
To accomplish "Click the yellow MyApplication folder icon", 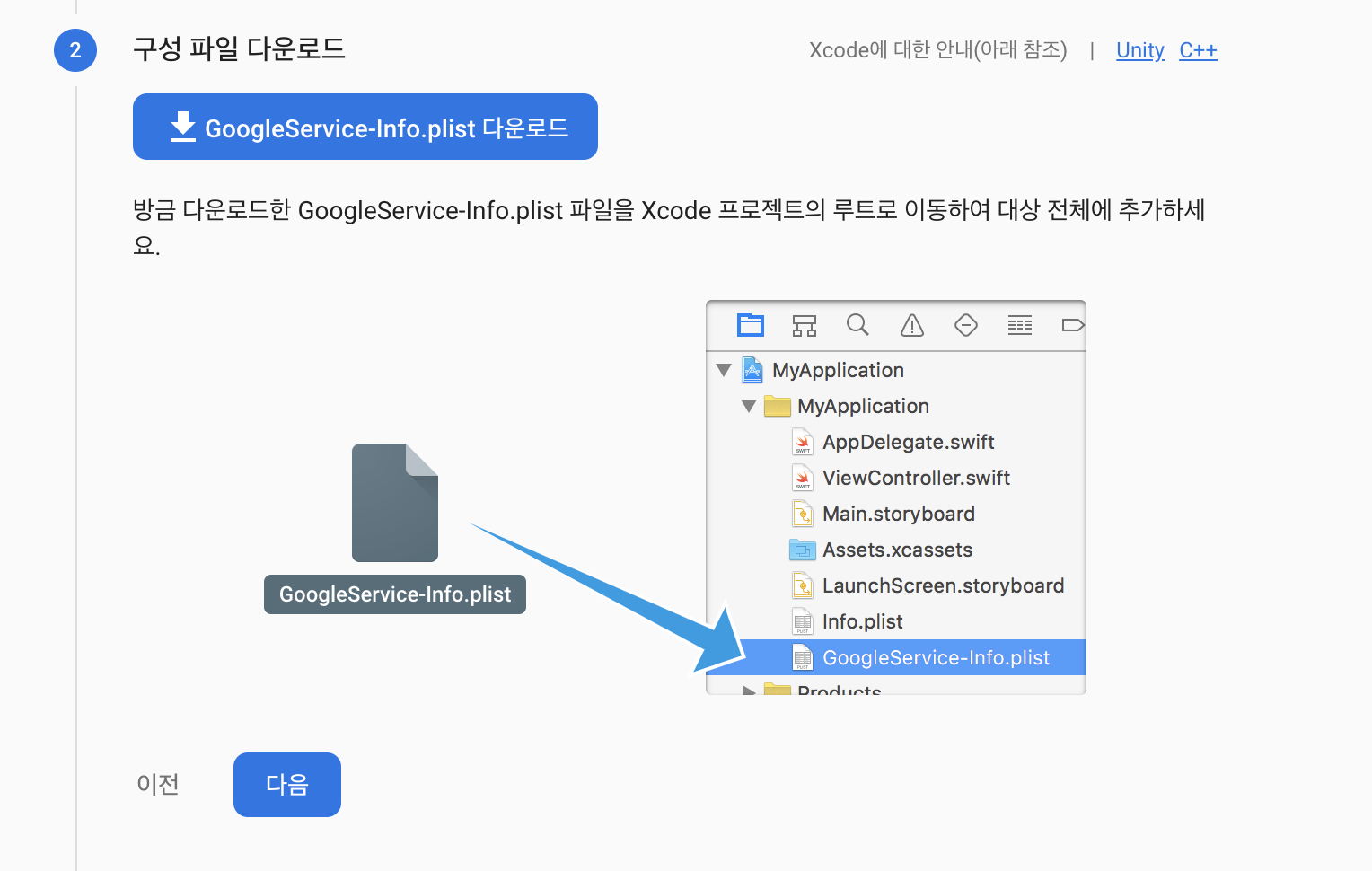I will point(777,406).
